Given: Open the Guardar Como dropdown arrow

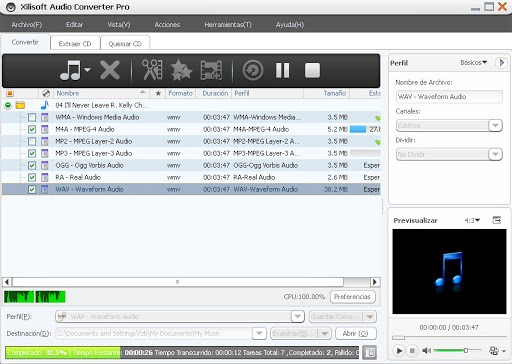Looking at the screenshot, I should (x=370, y=317).
